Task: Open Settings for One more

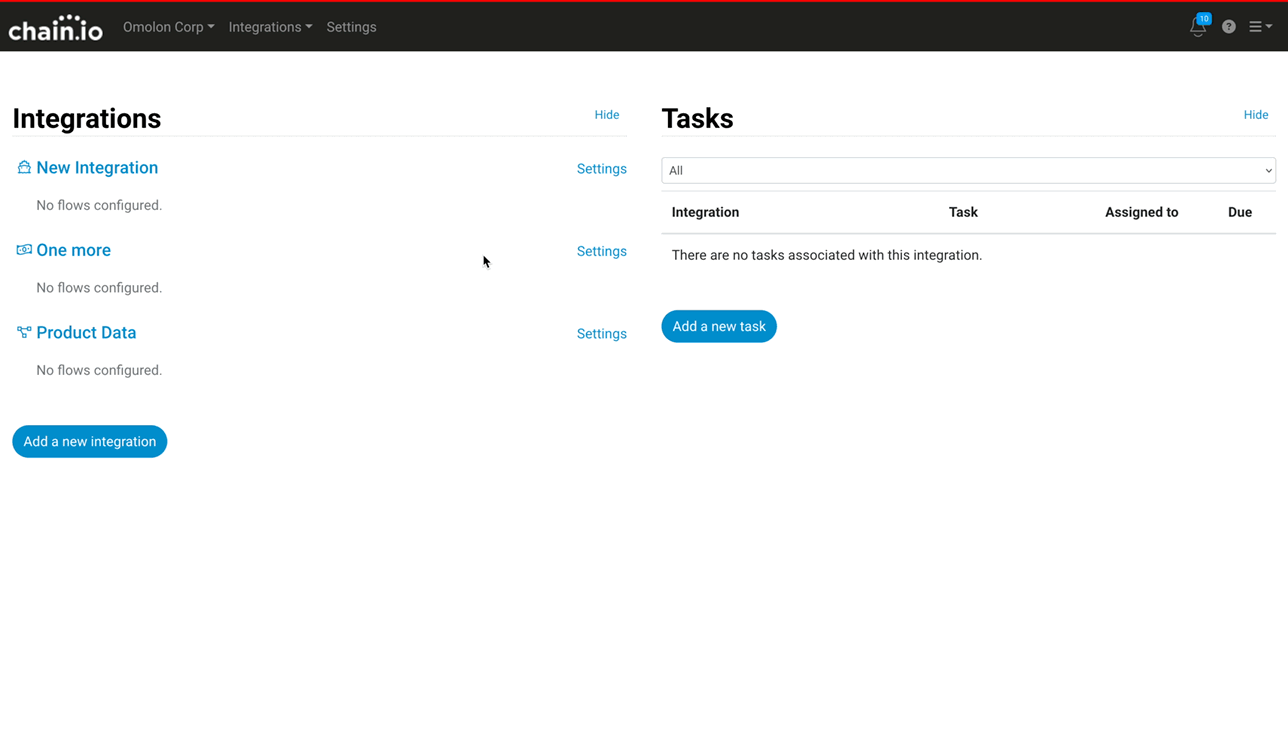Action: [601, 251]
